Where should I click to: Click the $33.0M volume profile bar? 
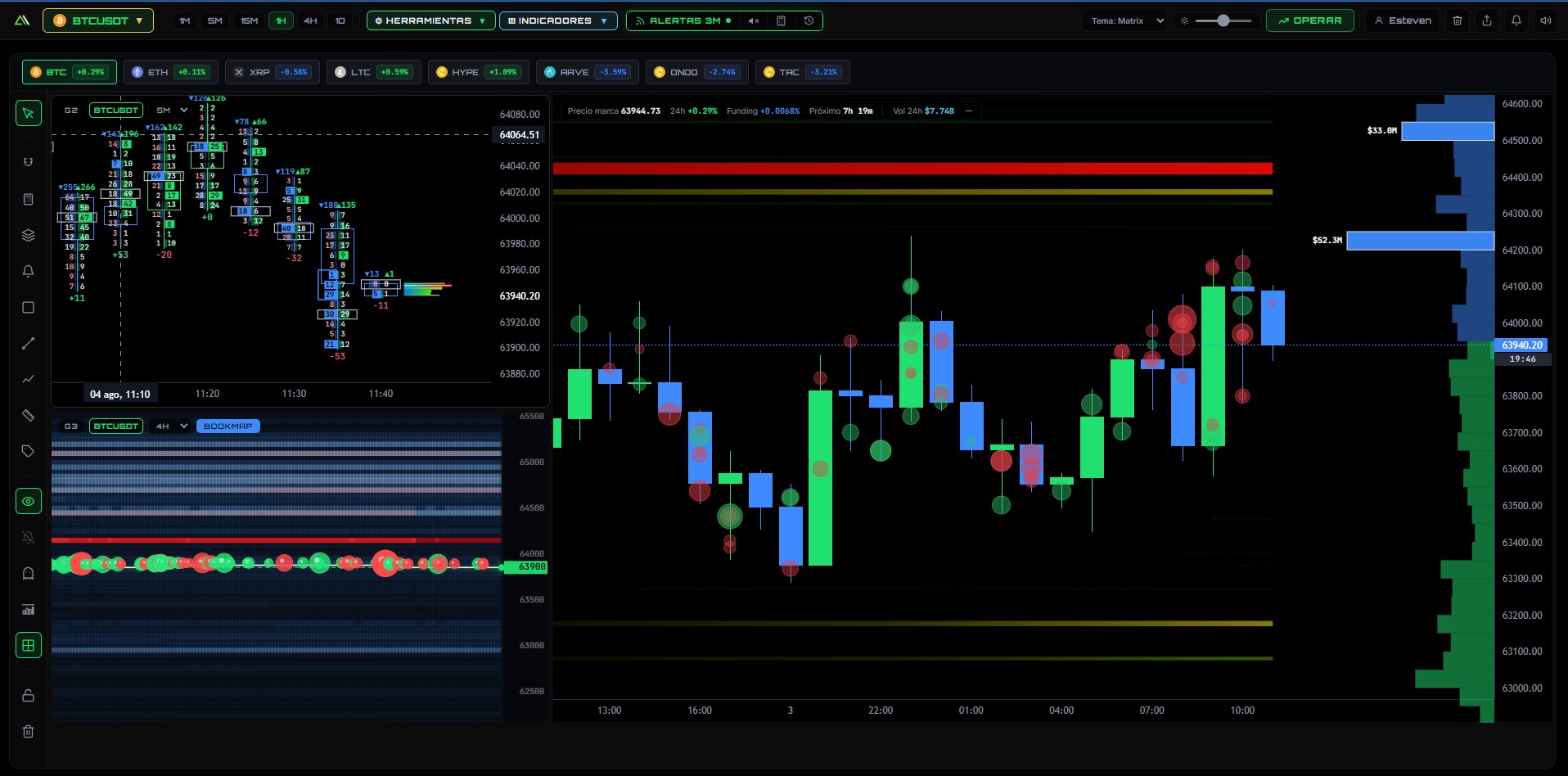(1448, 131)
